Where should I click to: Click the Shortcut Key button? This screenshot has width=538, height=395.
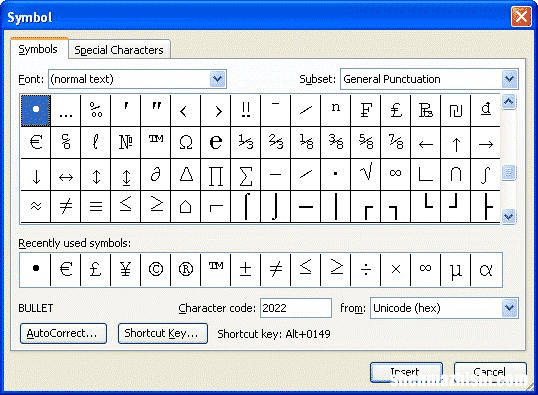coord(163,333)
